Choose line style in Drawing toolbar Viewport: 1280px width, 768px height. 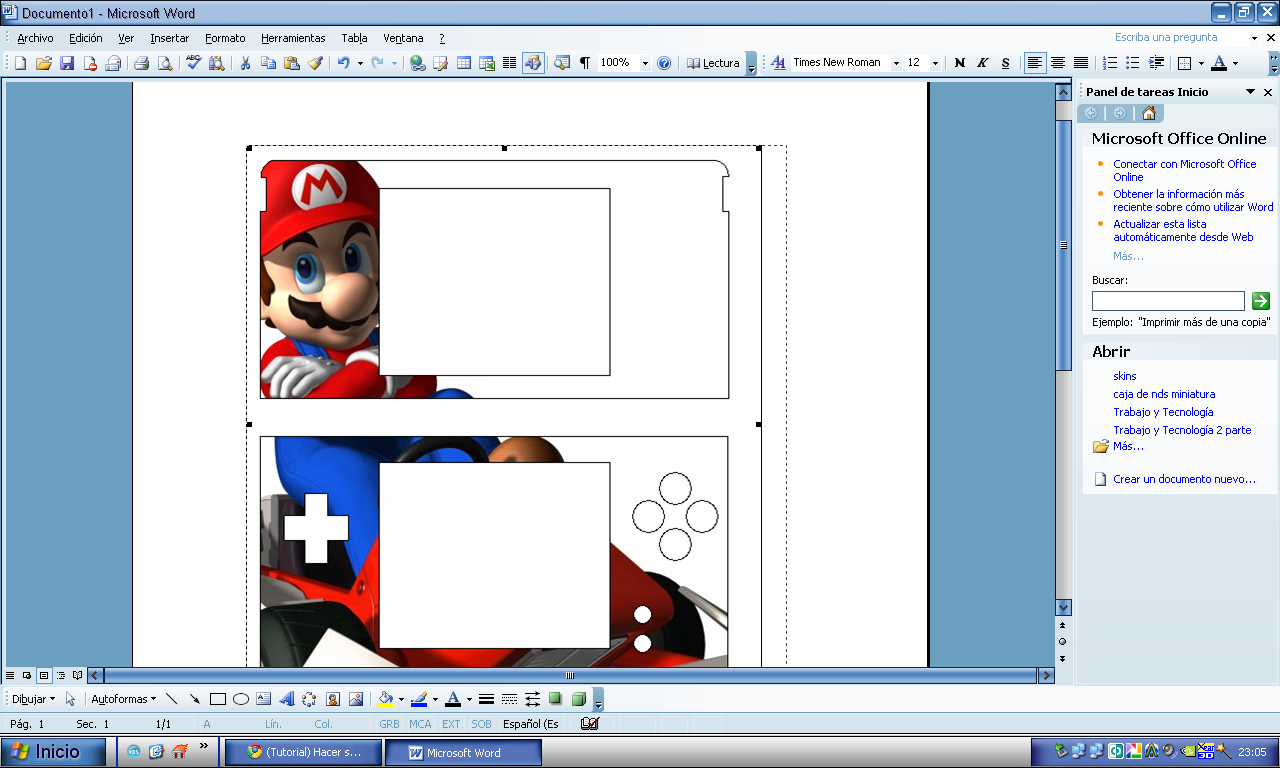coord(486,699)
